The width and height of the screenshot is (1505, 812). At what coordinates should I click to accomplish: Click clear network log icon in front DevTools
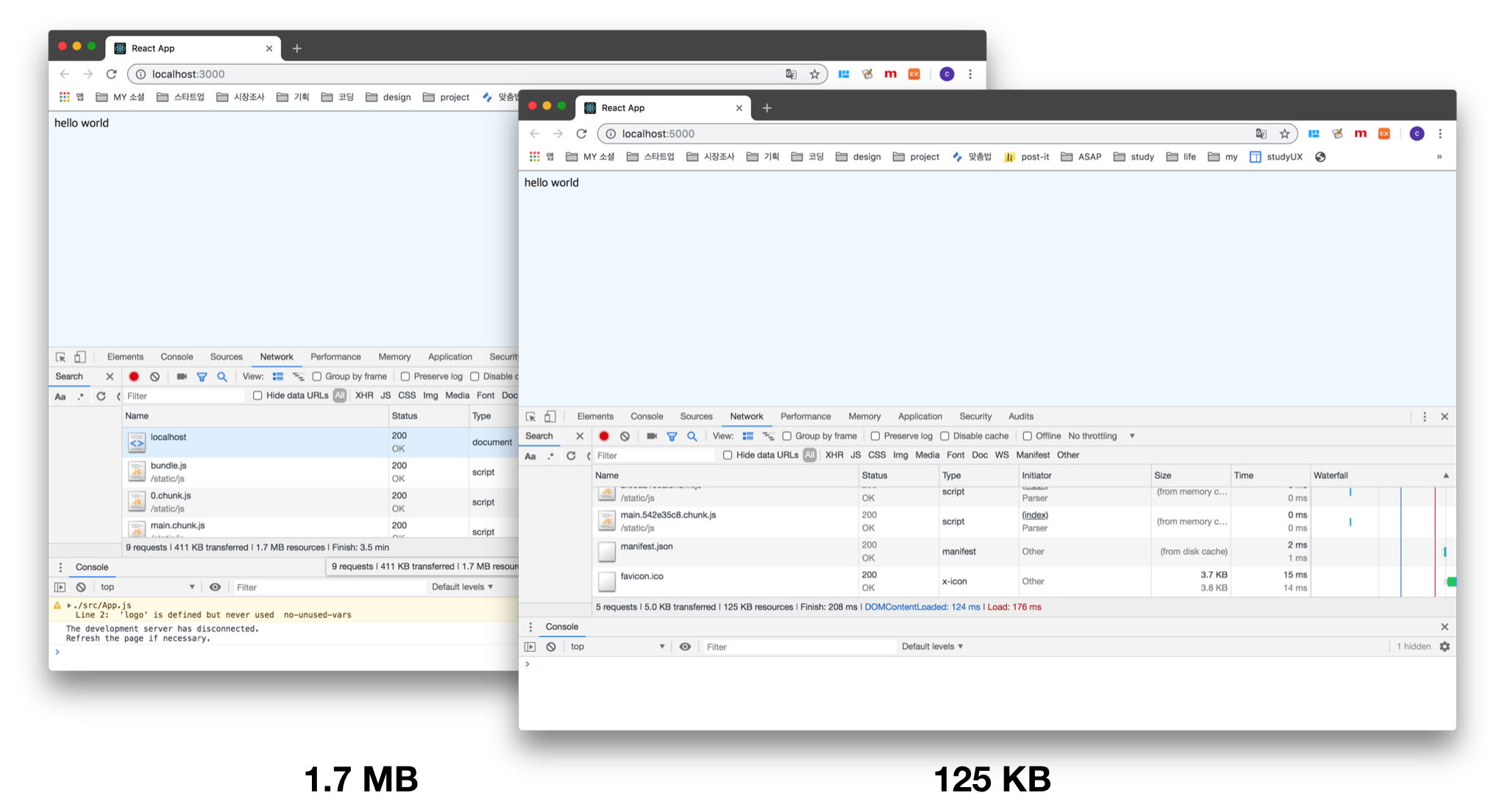(625, 436)
